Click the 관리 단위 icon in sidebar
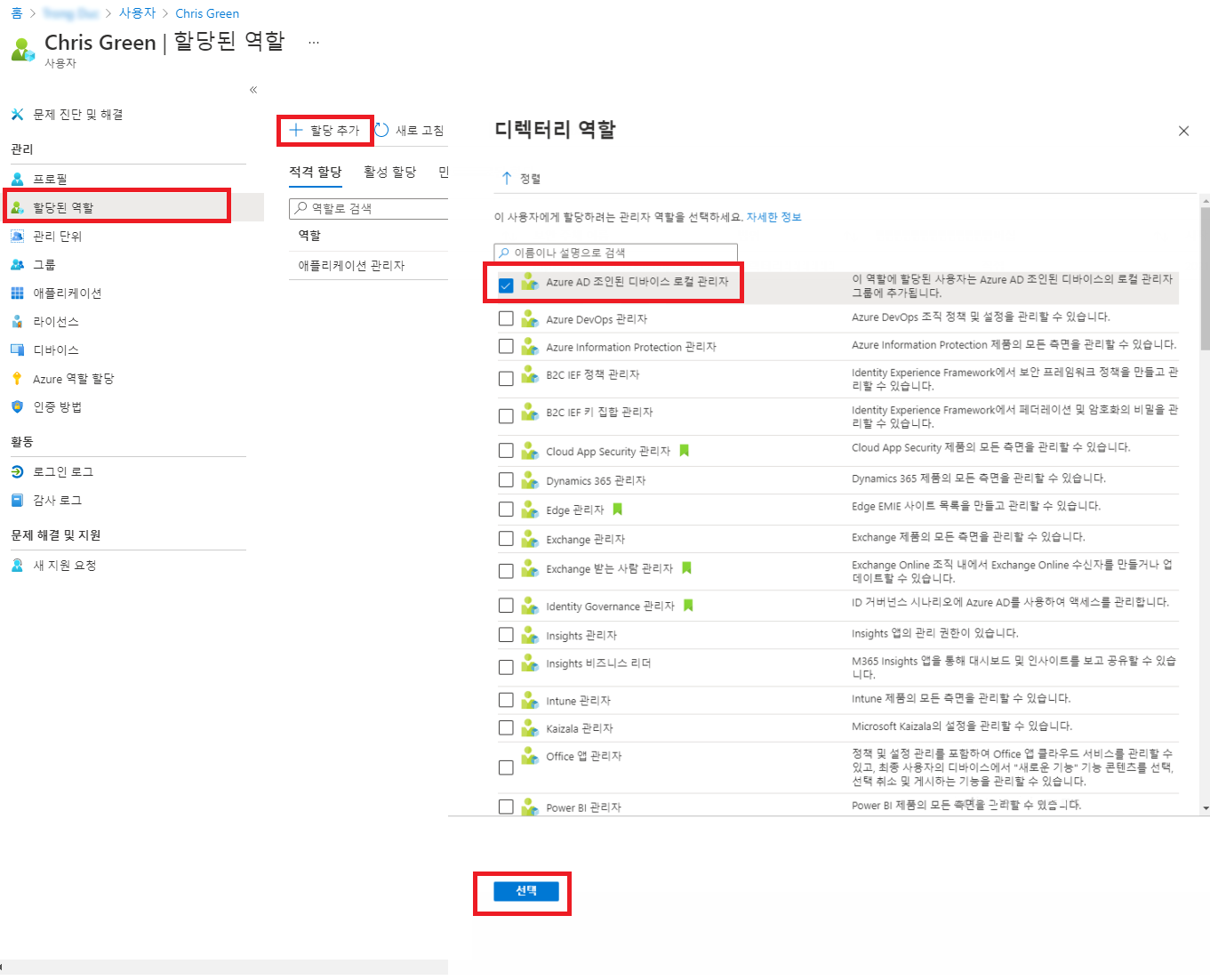Viewport: 1210px width, 980px height. click(17, 236)
